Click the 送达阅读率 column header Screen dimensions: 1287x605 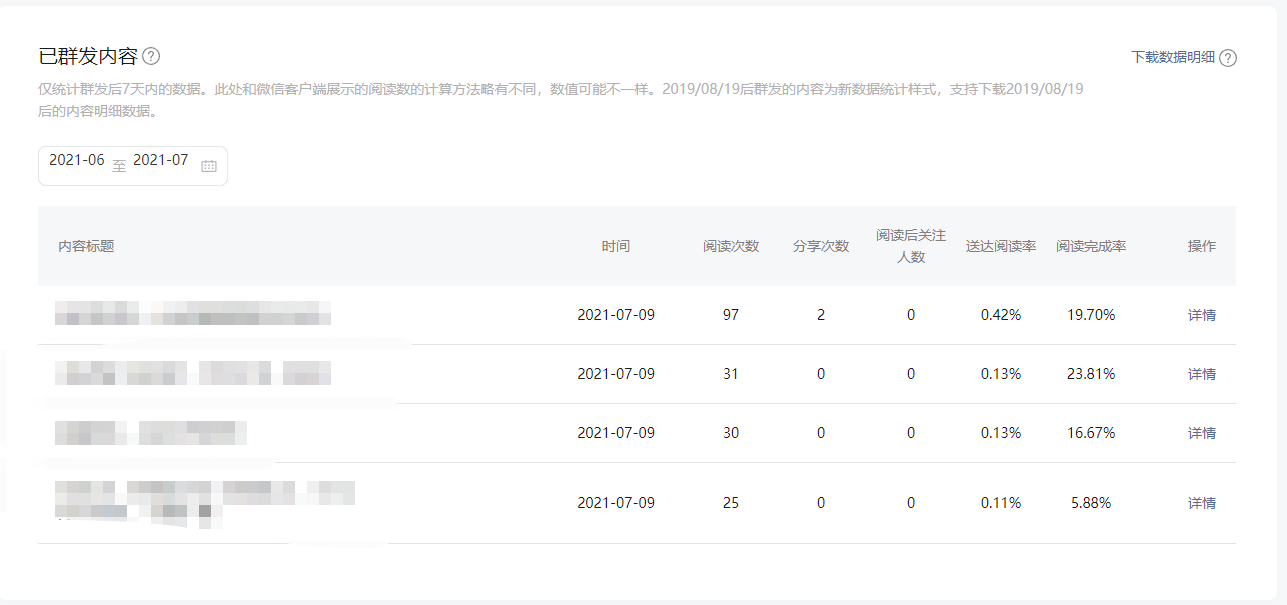(1001, 246)
